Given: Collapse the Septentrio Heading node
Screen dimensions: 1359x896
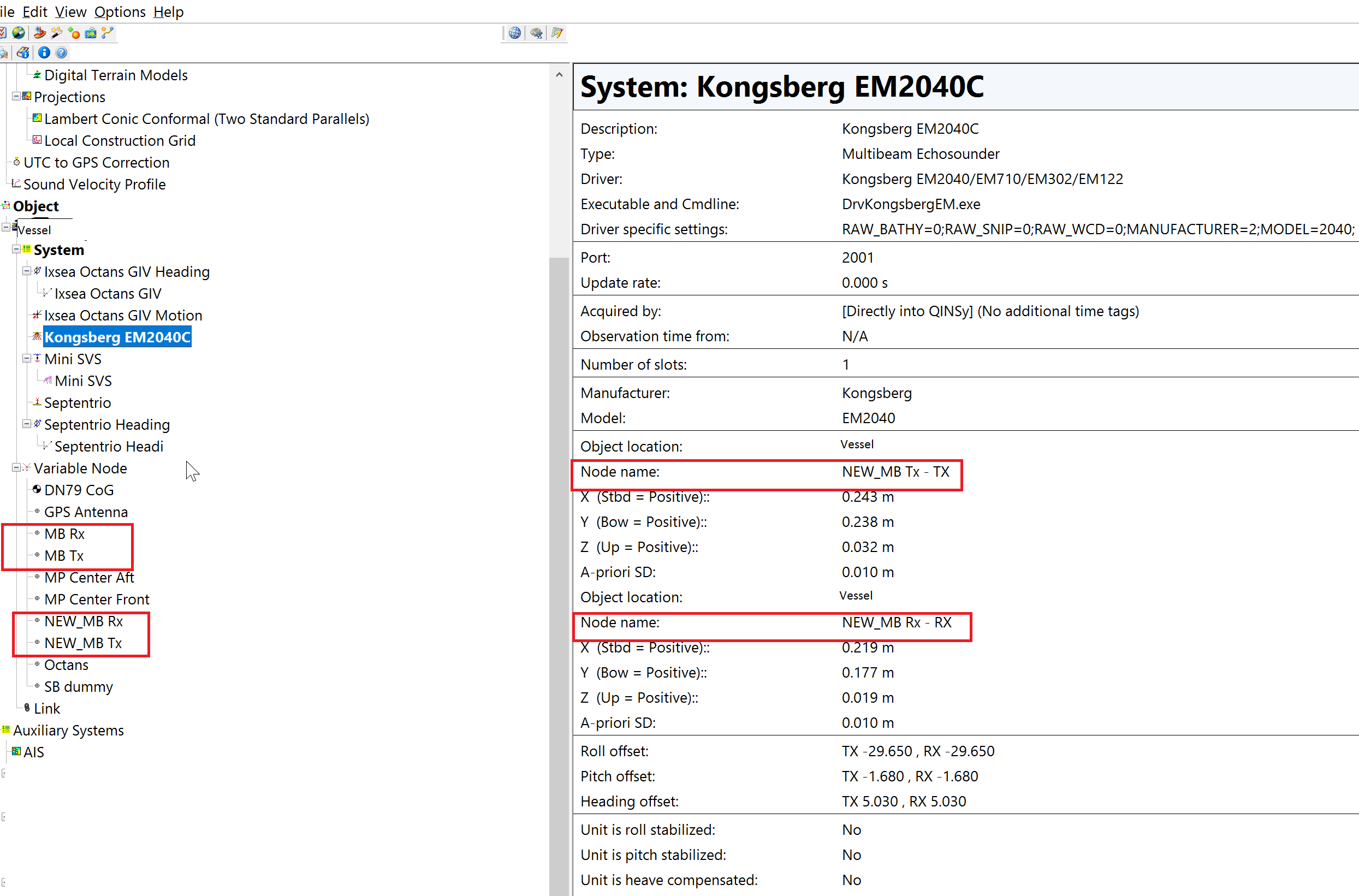Looking at the screenshot, I should 26,423.
